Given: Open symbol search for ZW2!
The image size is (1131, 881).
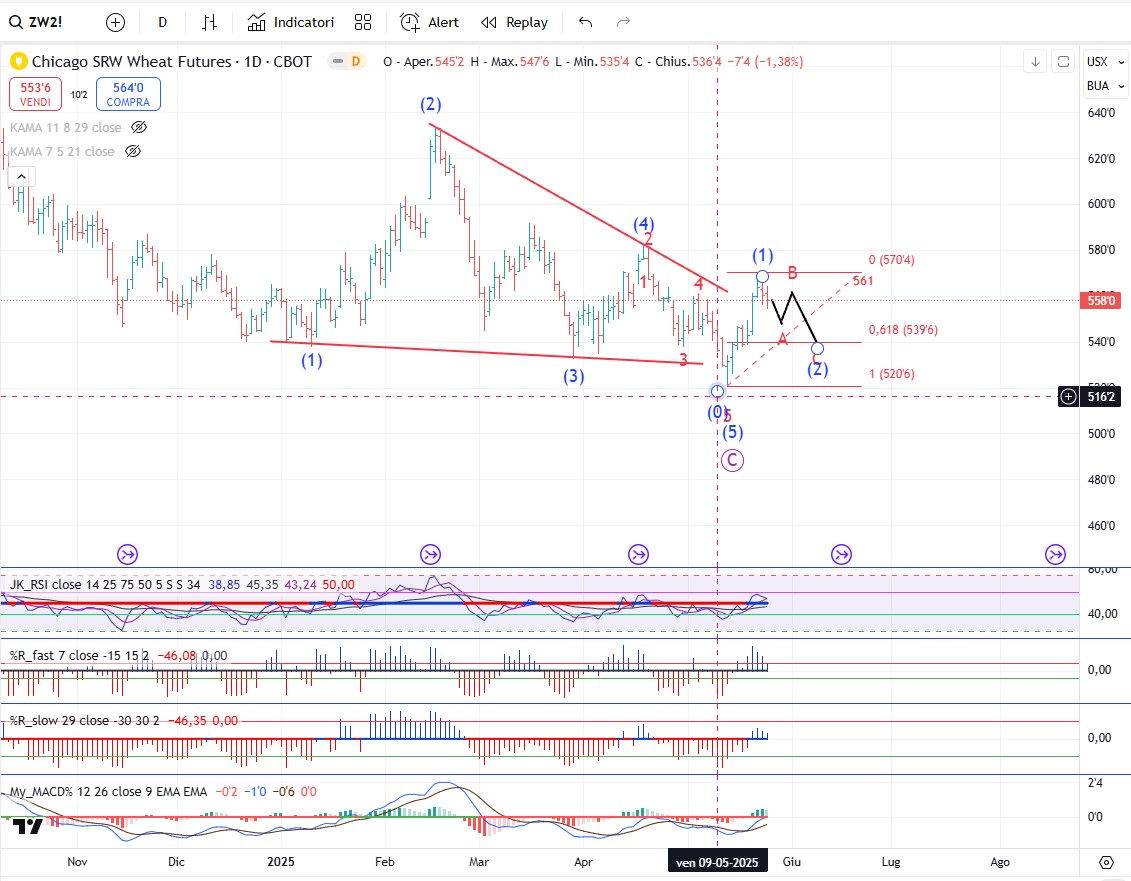Looking at the screenshot, I should pos(36,22).
